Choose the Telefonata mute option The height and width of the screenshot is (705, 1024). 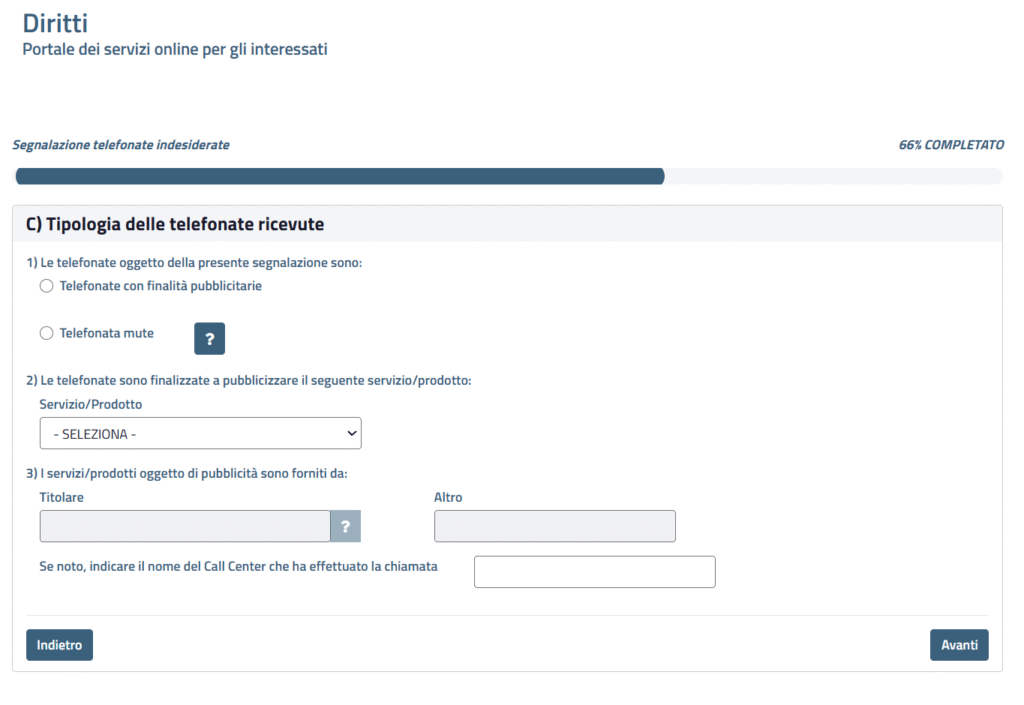click(46, 332)
